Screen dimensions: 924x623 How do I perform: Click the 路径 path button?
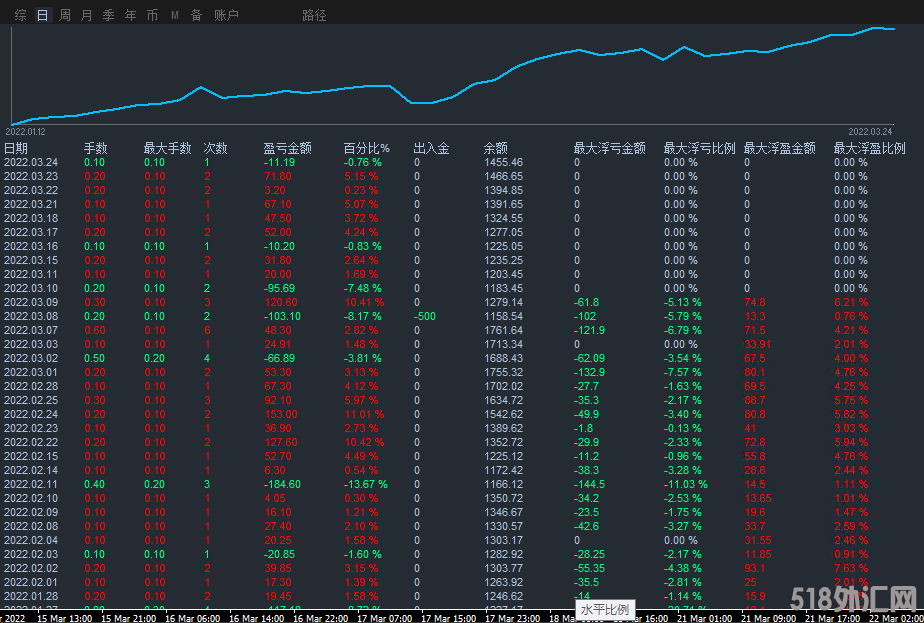point(314,15)
